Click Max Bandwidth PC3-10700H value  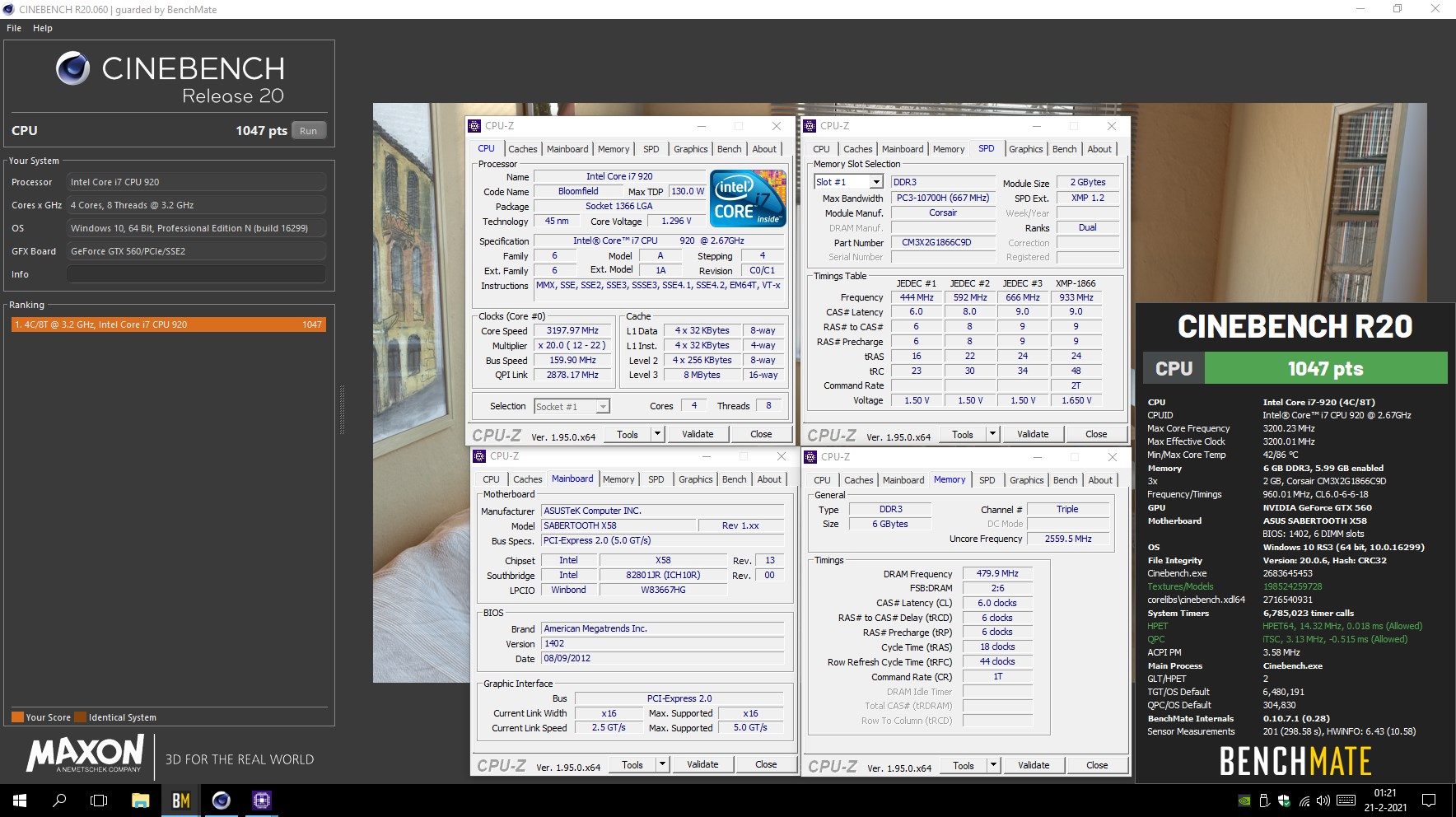[x=943, y=198]
